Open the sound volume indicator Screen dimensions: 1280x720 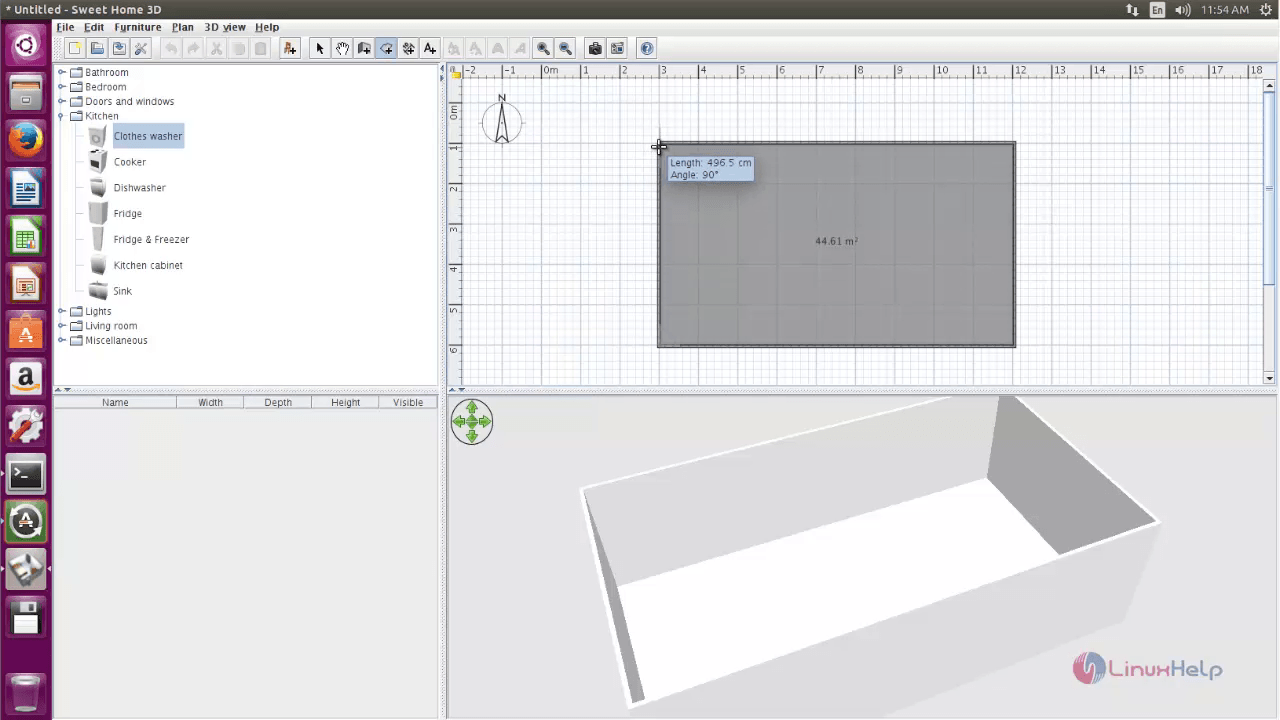pos(1183,10)
